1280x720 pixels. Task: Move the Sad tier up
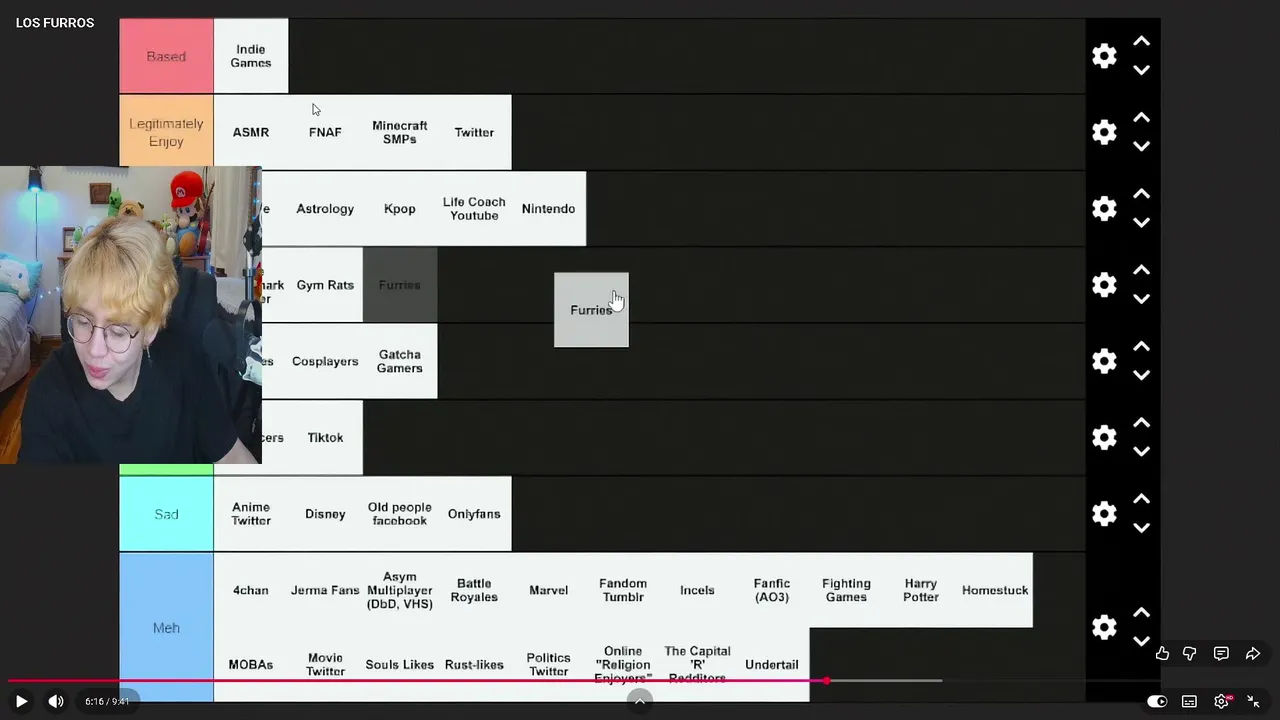pos(1141,499)
